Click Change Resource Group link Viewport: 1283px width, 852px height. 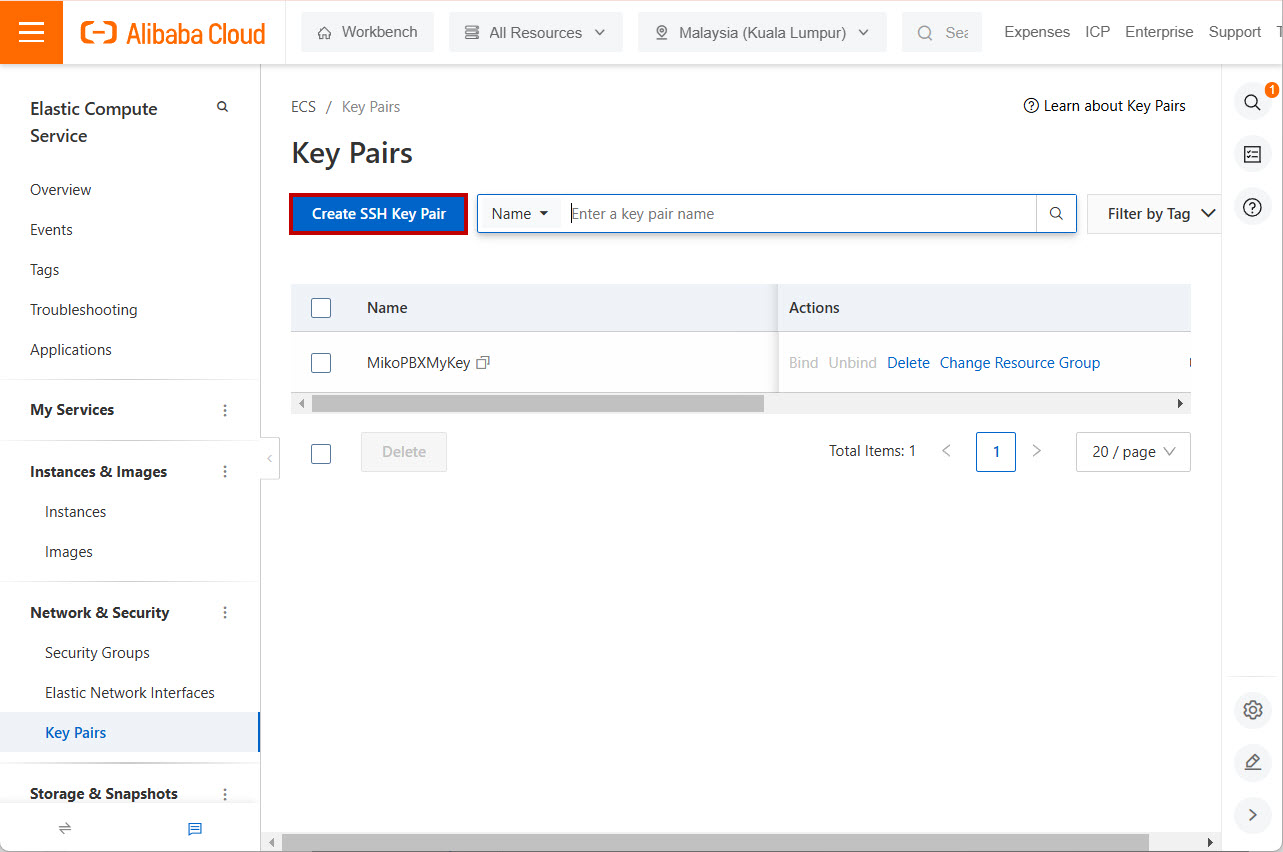[x=1019, y=363]
